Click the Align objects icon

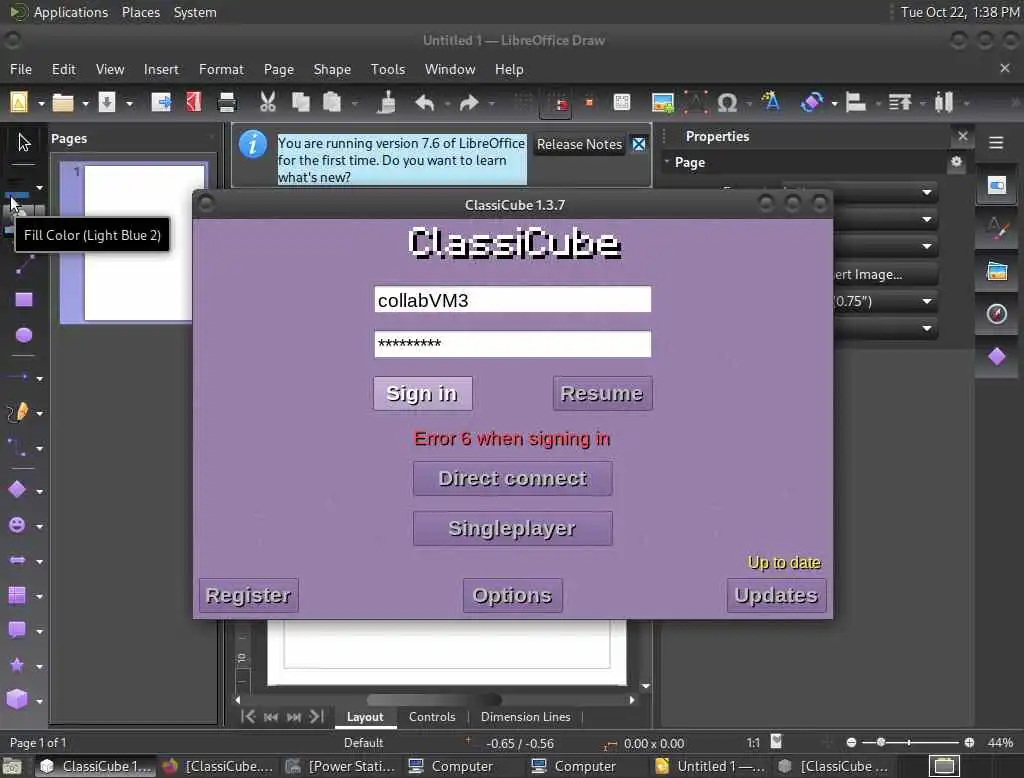(856, 103)
